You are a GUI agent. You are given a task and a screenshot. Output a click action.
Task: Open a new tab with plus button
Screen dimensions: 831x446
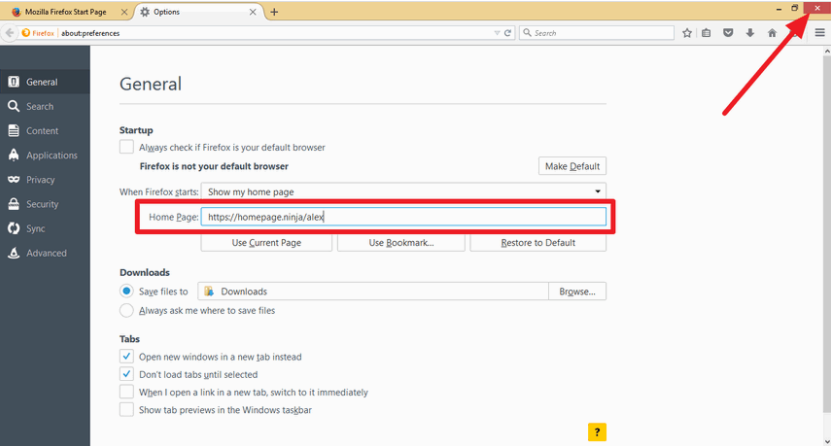click(274, 12)
